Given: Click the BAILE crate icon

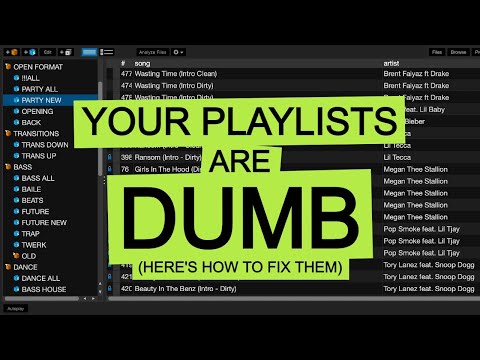Looking at the screenshot, I should coord(16,189).
